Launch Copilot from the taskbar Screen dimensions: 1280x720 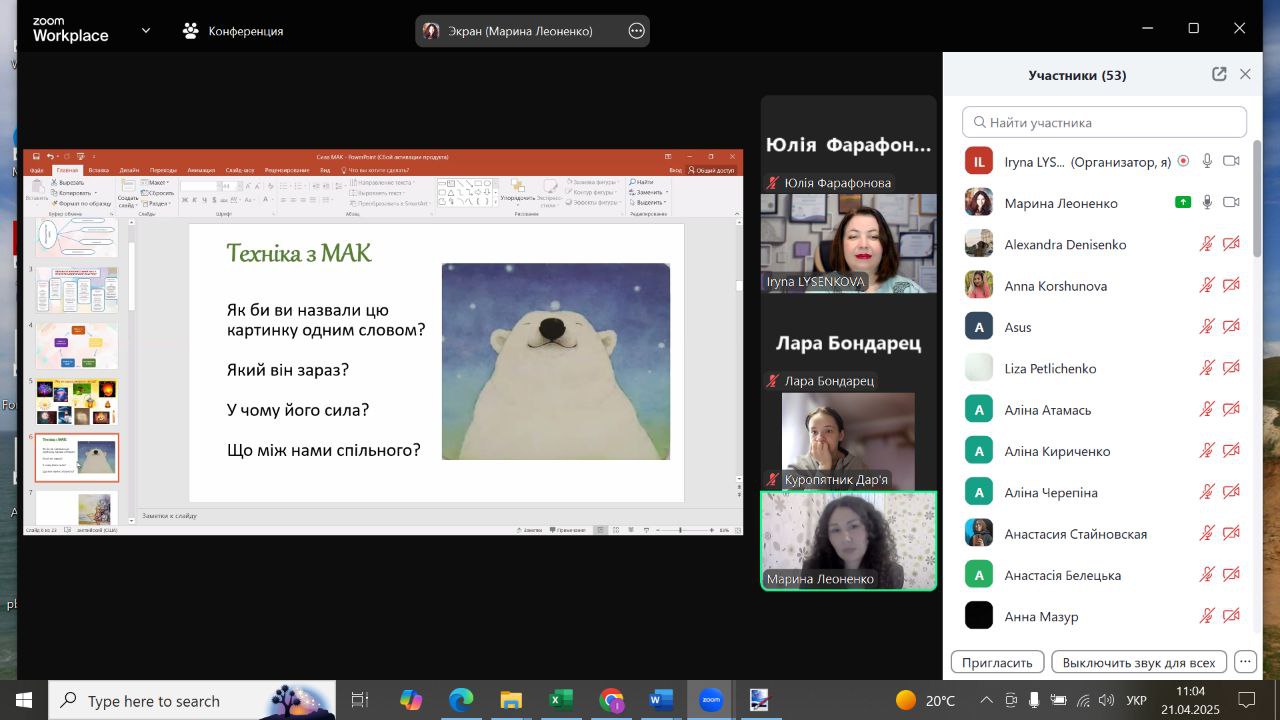click(x=410, y=700)
